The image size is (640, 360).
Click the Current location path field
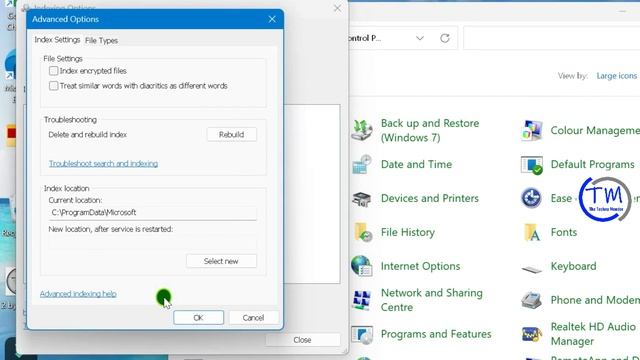[x=153, y=213]
